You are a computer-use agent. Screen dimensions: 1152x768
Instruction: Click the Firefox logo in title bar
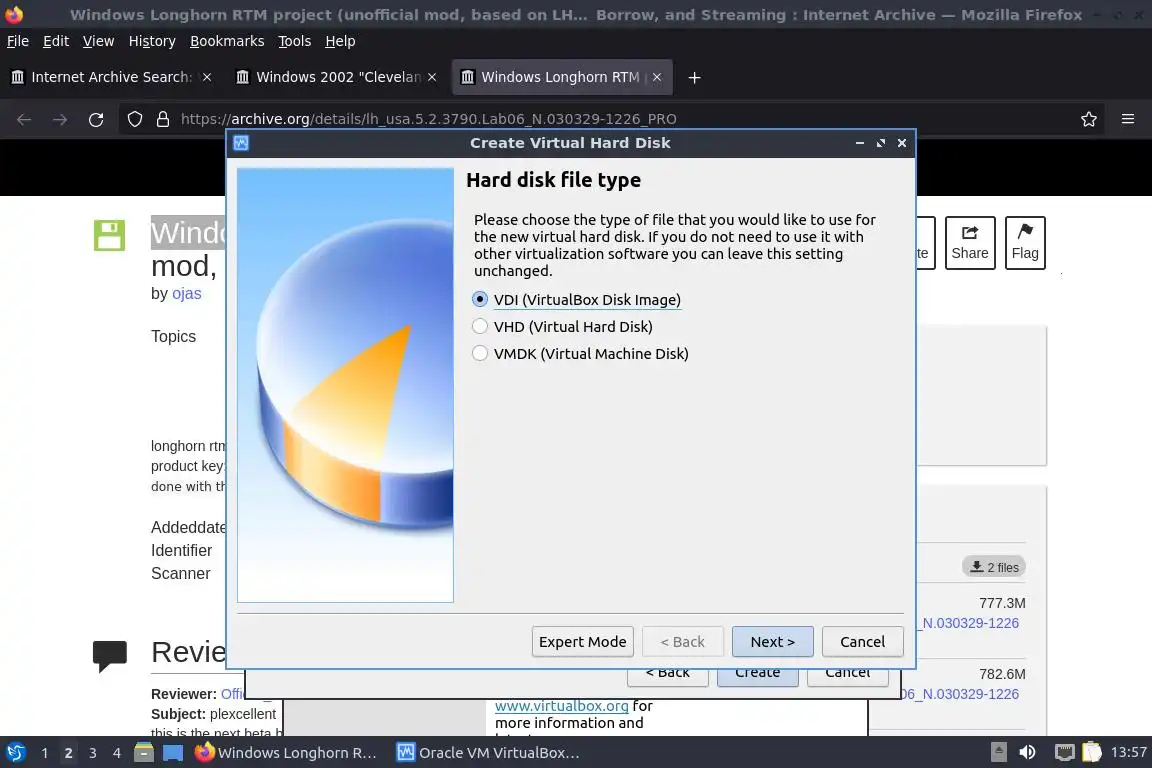click(14, 14)
